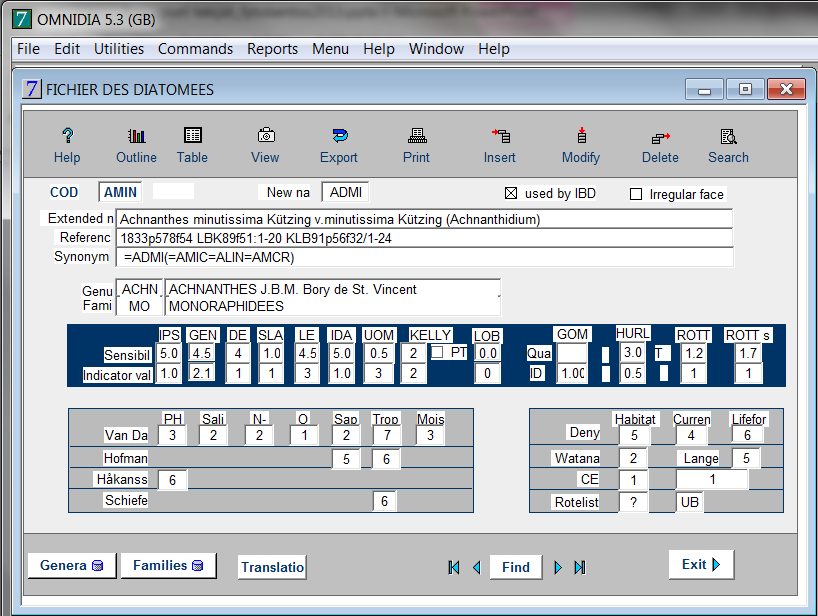Click the ROTT s sensibility value 1.7

pyautogui.click(x=748, y=353)
